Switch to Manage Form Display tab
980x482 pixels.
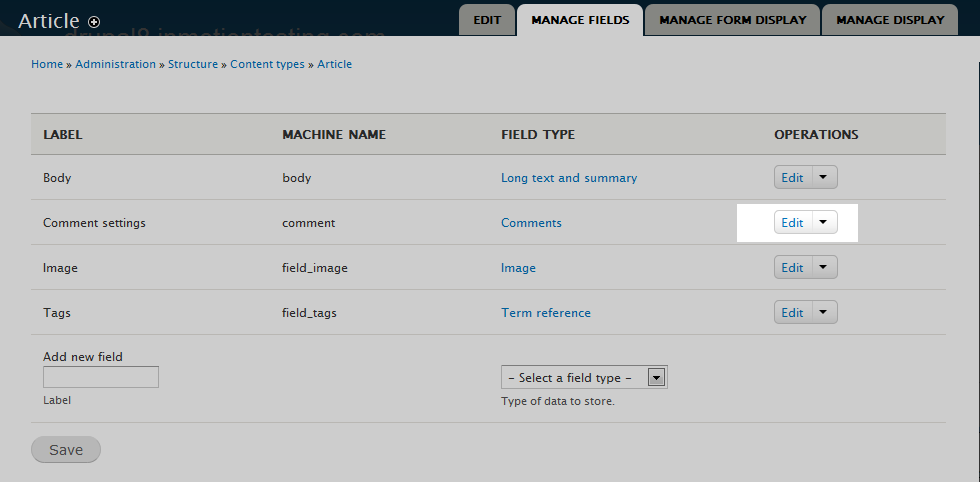[732, 19]
